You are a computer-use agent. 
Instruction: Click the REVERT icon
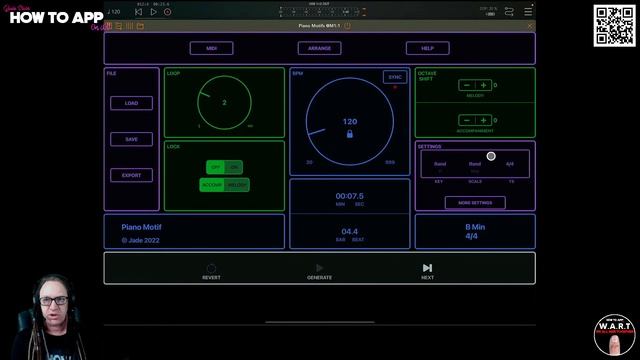211,268
